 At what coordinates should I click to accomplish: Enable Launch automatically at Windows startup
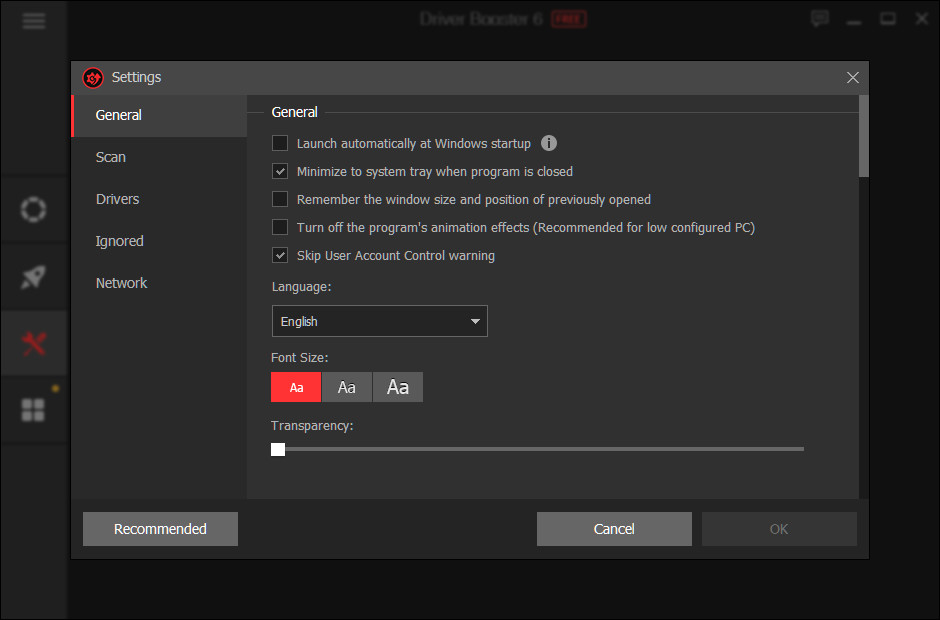point(280,143)
